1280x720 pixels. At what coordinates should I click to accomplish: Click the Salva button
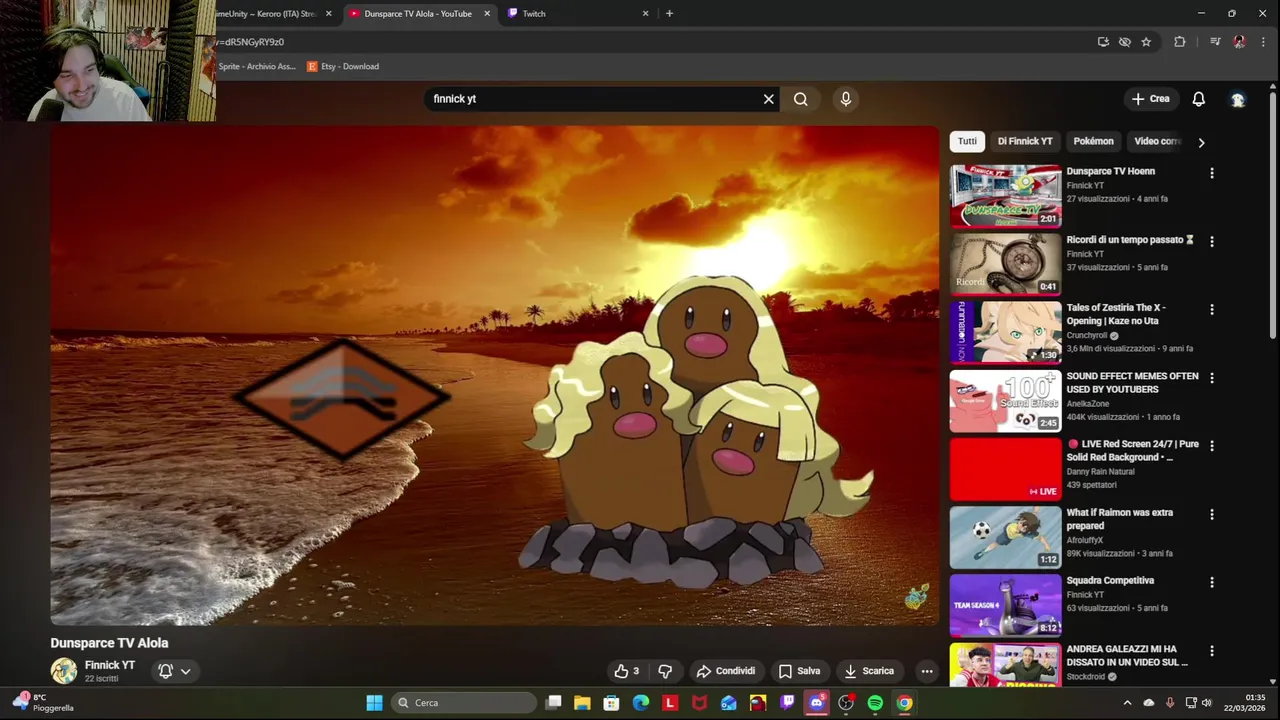[x=799, y=671]
